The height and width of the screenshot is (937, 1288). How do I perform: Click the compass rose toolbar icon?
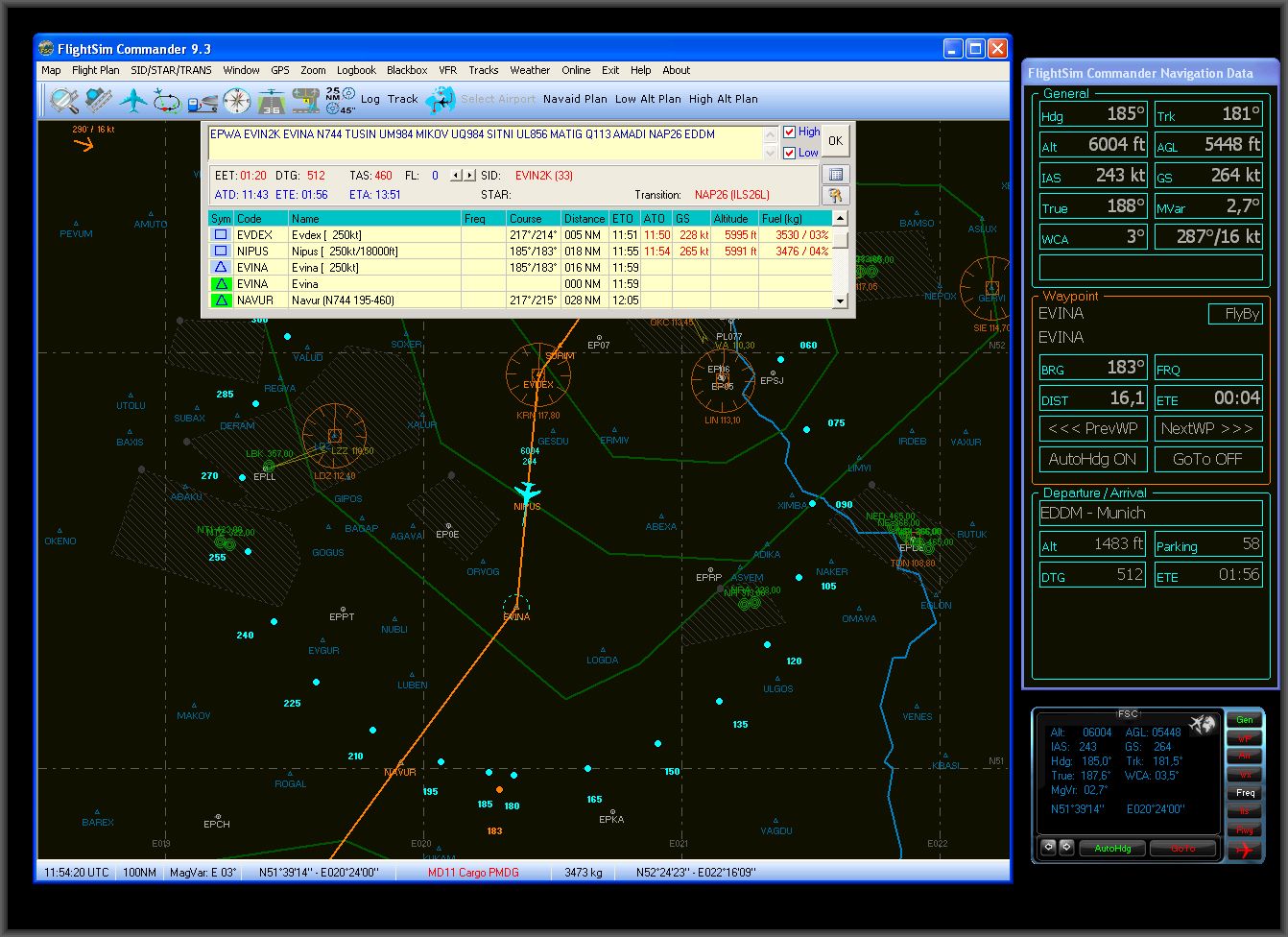click(236, 99)
